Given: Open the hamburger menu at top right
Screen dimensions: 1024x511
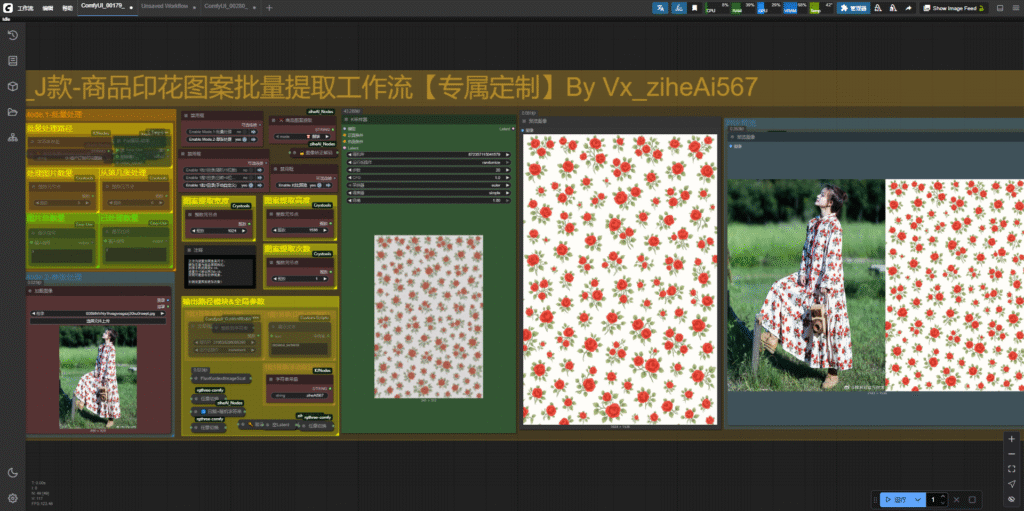Looking at the screenshot, I should tap(1016, 8).
